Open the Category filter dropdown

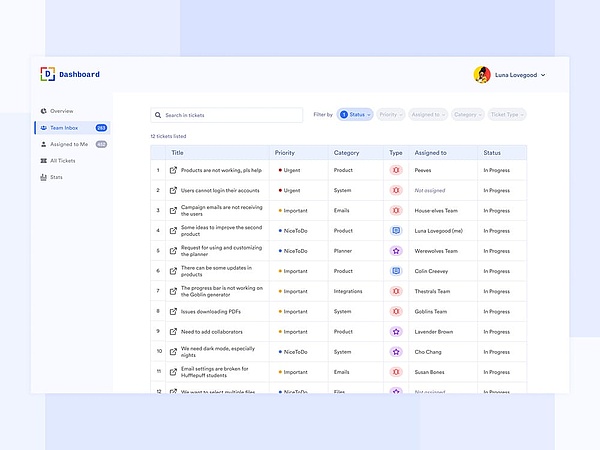(x=467, y=115)
